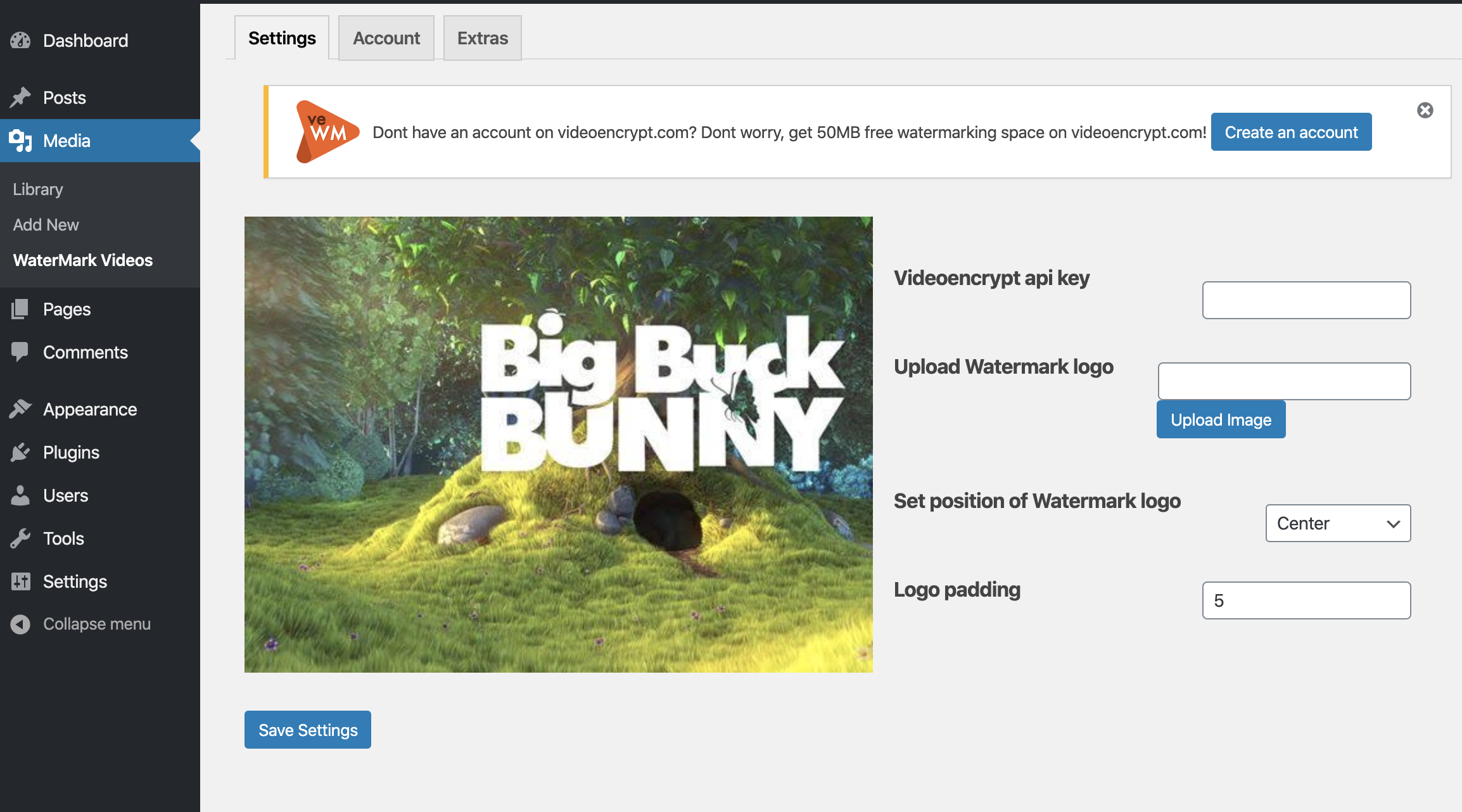
Task: Click the Plugins plug icon
Action: point(20,452)
